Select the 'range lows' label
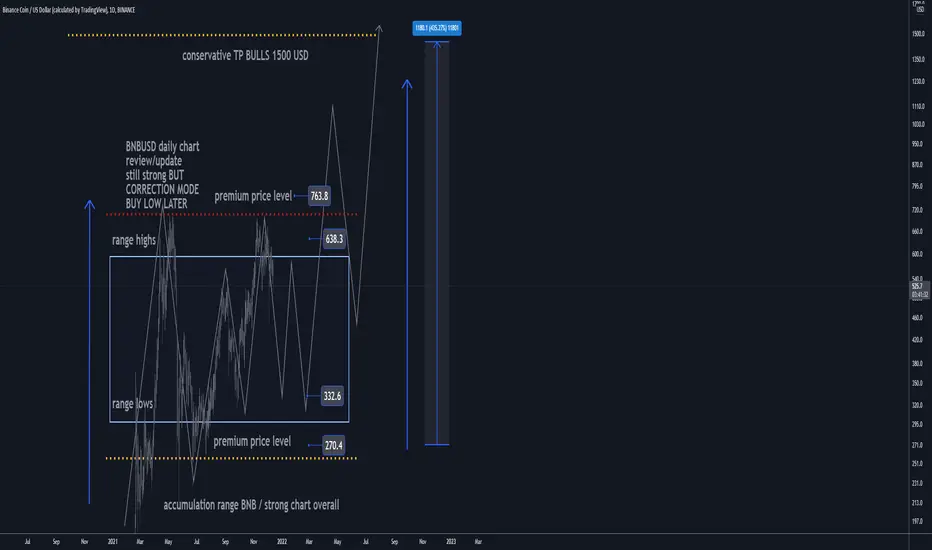The height and width of the screenshot is (550, 932). [133, 404]
